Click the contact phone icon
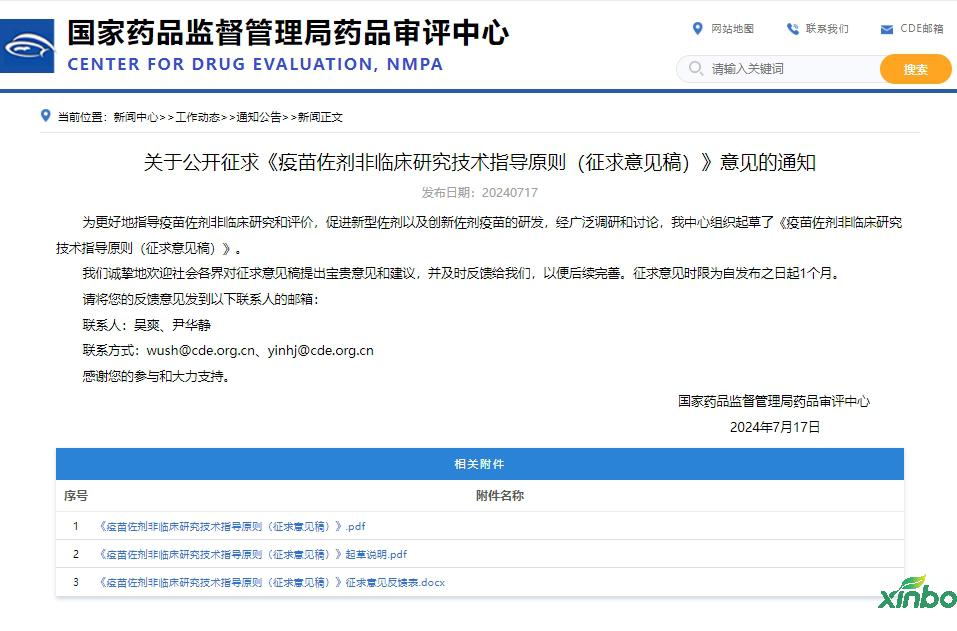957x631 pixels. (x=792, y=29)
